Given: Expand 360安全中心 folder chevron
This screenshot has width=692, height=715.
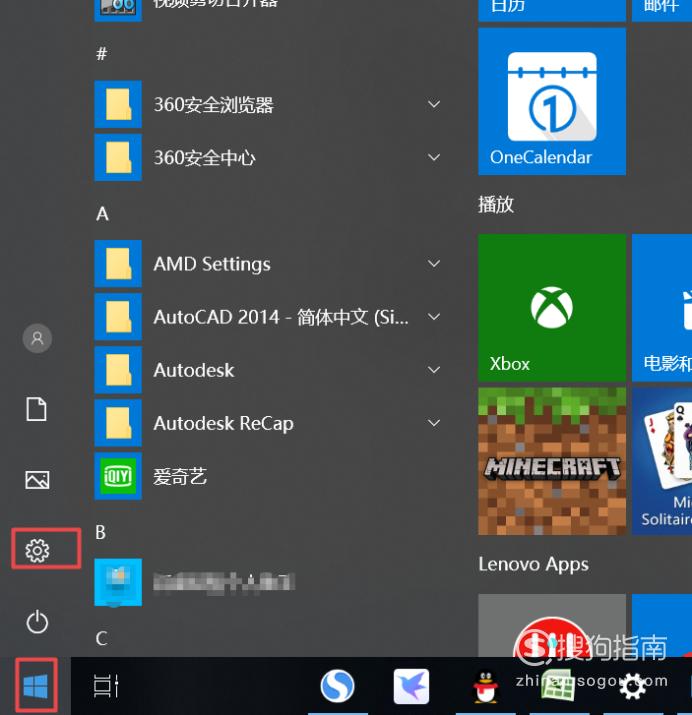Looking at the screenshot, I should (434, 157).
